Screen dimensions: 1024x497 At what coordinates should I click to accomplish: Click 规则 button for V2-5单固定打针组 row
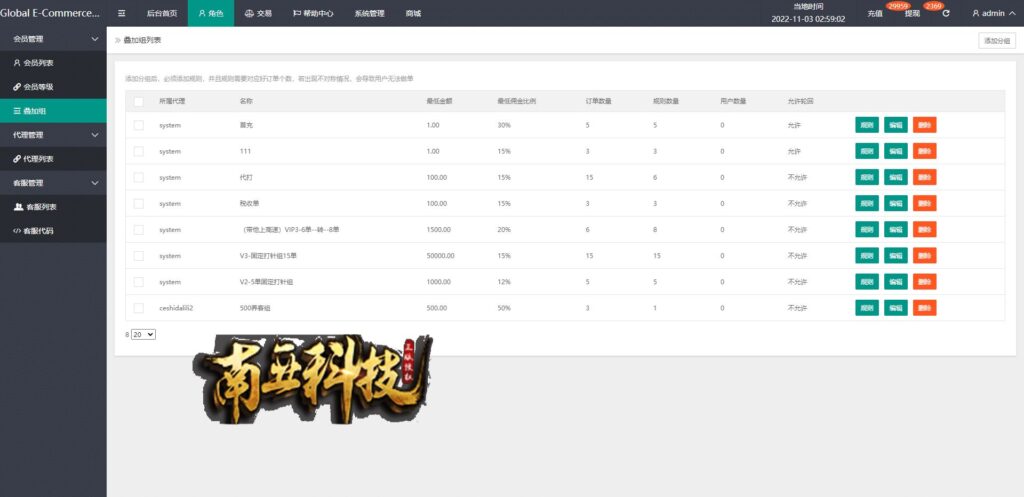pos(867,281)
